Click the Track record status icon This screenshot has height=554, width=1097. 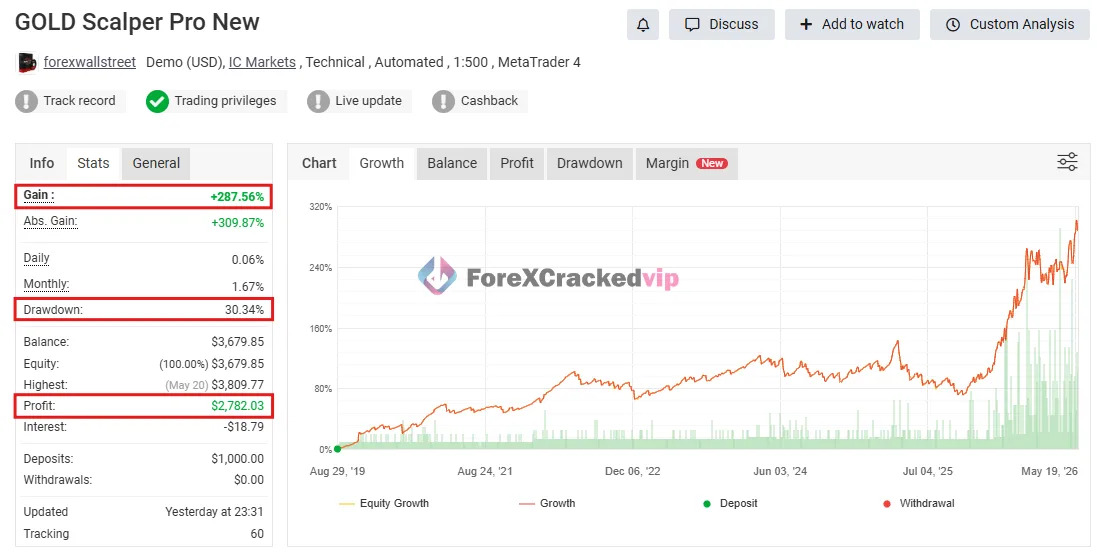(27, 101)
